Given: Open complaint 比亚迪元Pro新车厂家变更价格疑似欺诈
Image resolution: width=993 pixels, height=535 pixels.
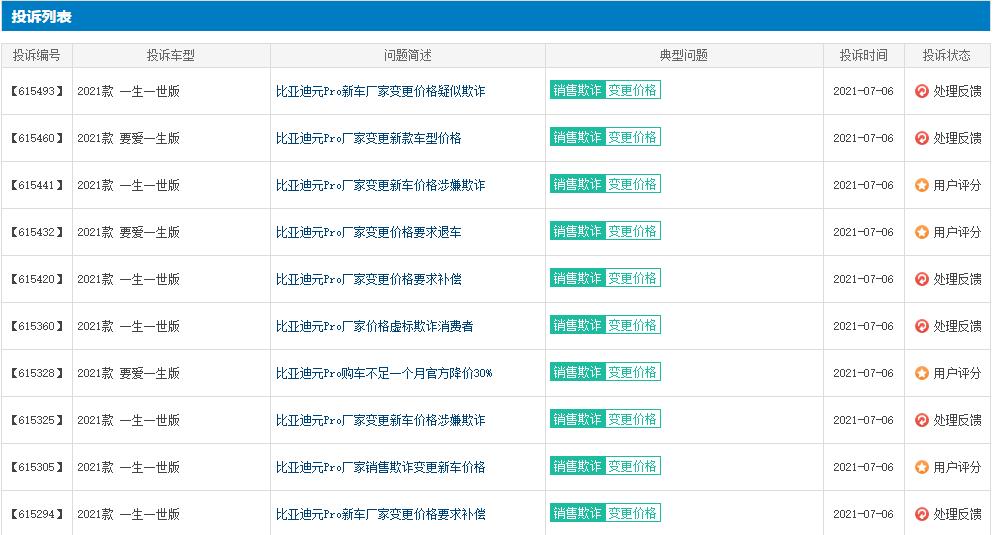Looking at the screenshot, I should point(381,91).
